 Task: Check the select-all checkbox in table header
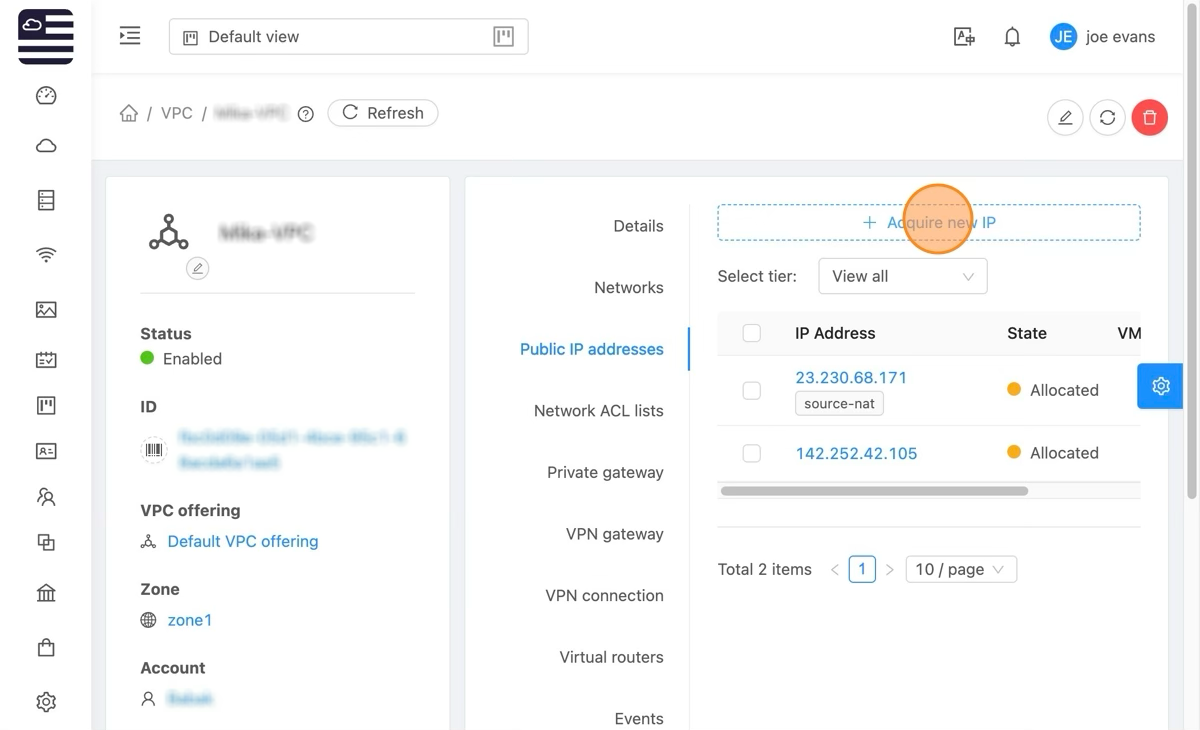pos(752,334)
